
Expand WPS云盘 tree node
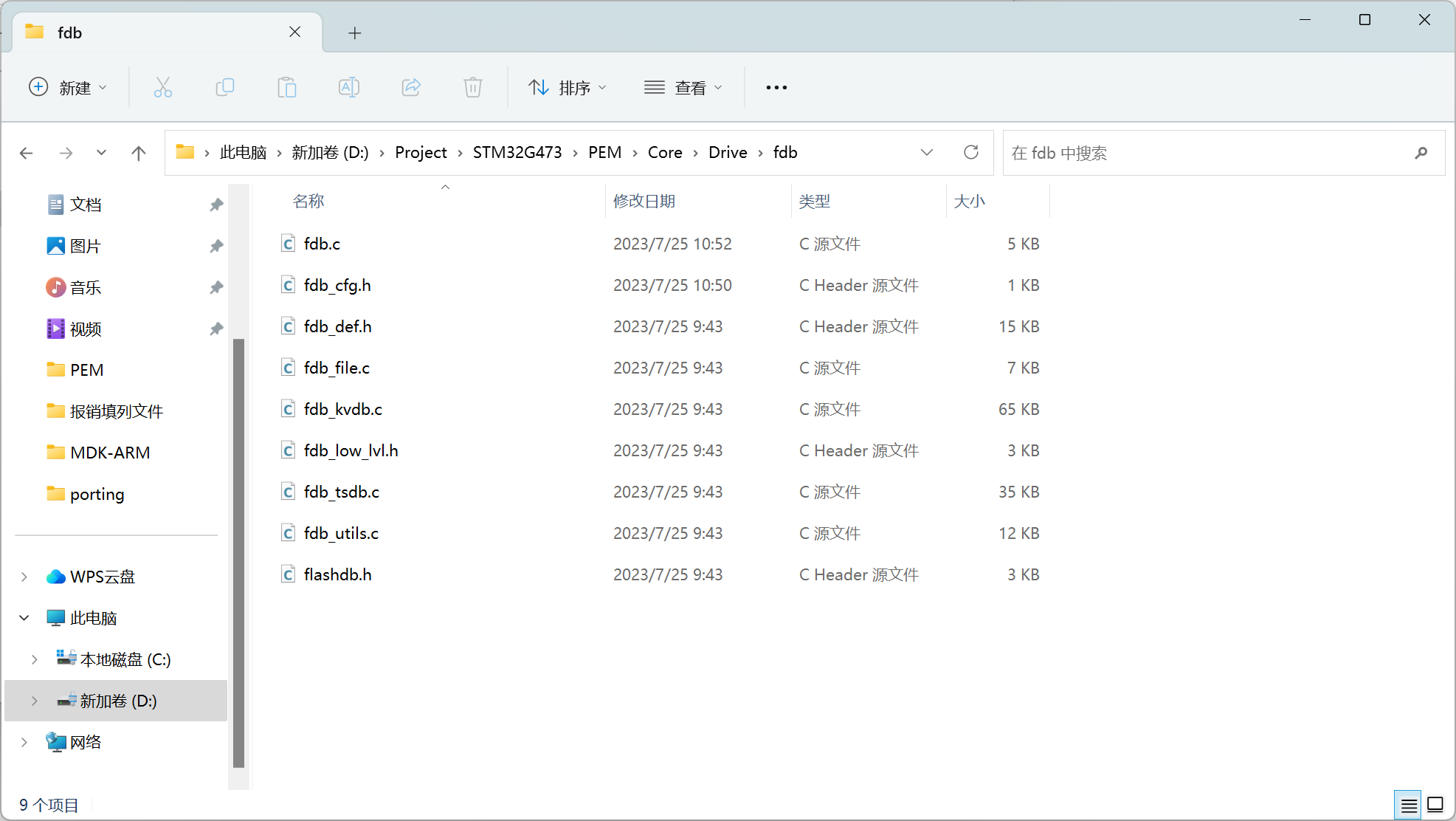[24, 577]
